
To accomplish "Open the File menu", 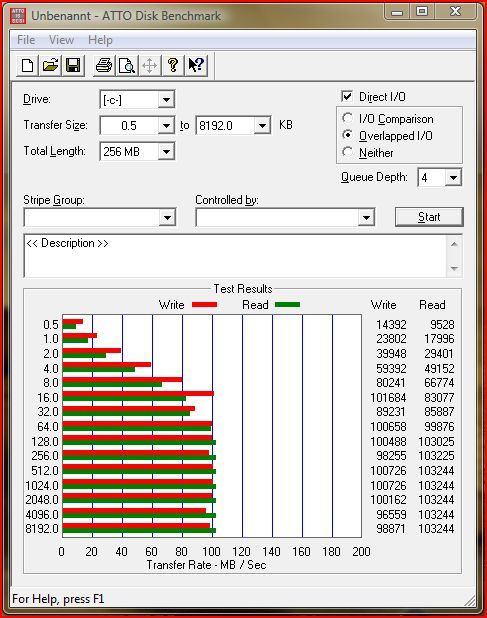I will click(26, 40).
